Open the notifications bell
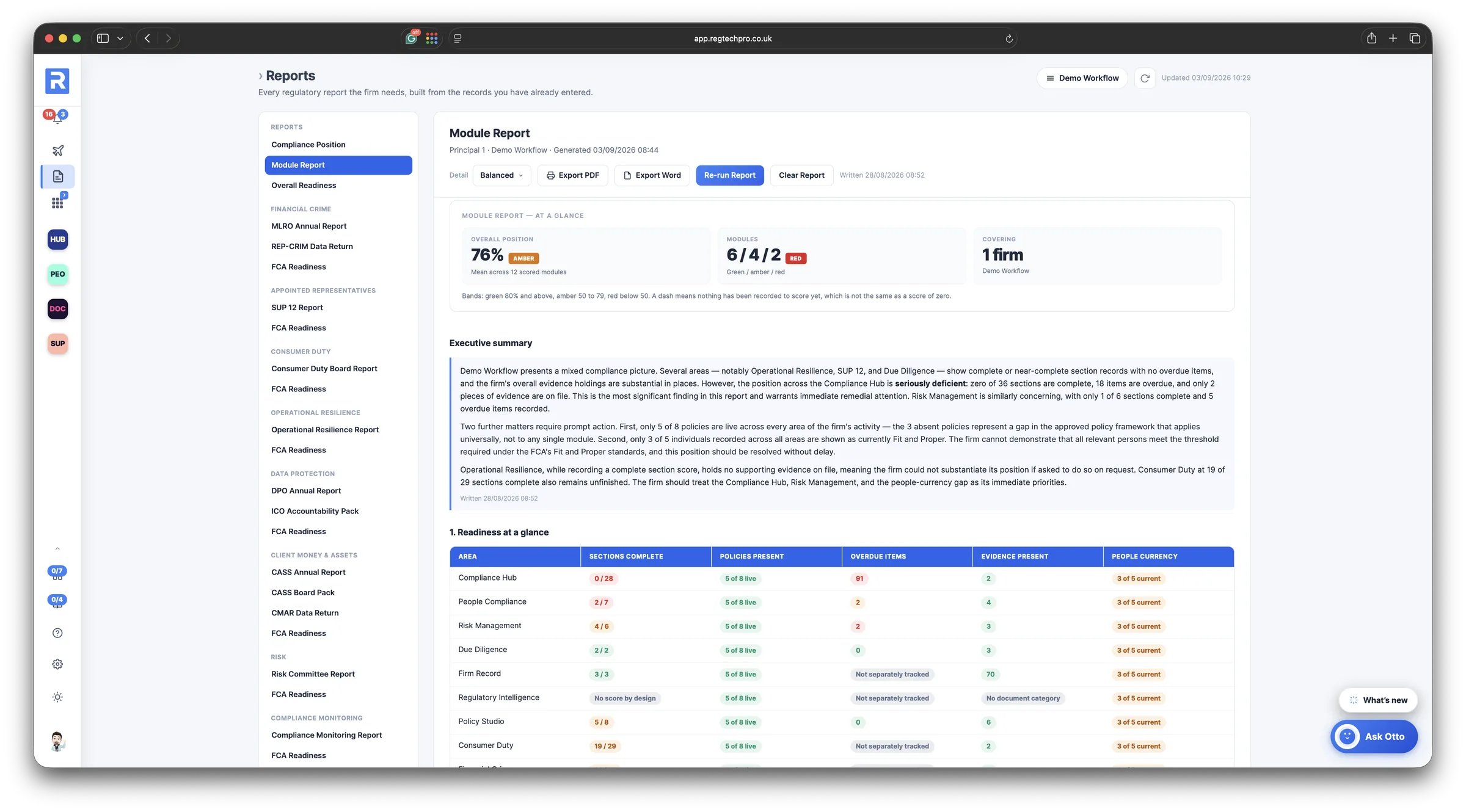 coord(57,117)
